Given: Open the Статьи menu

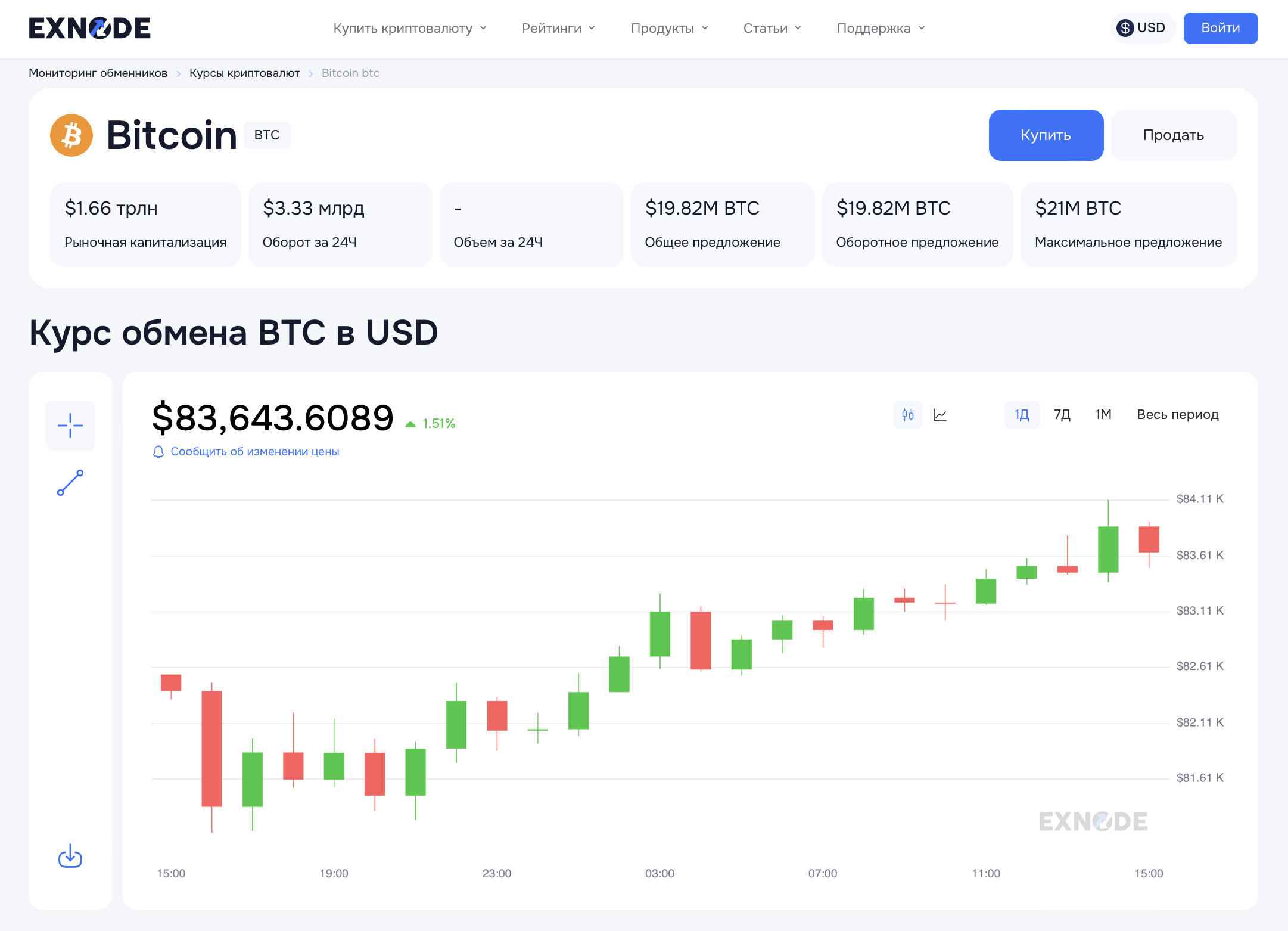Looking at the screenshot, I should pos(772,28).
